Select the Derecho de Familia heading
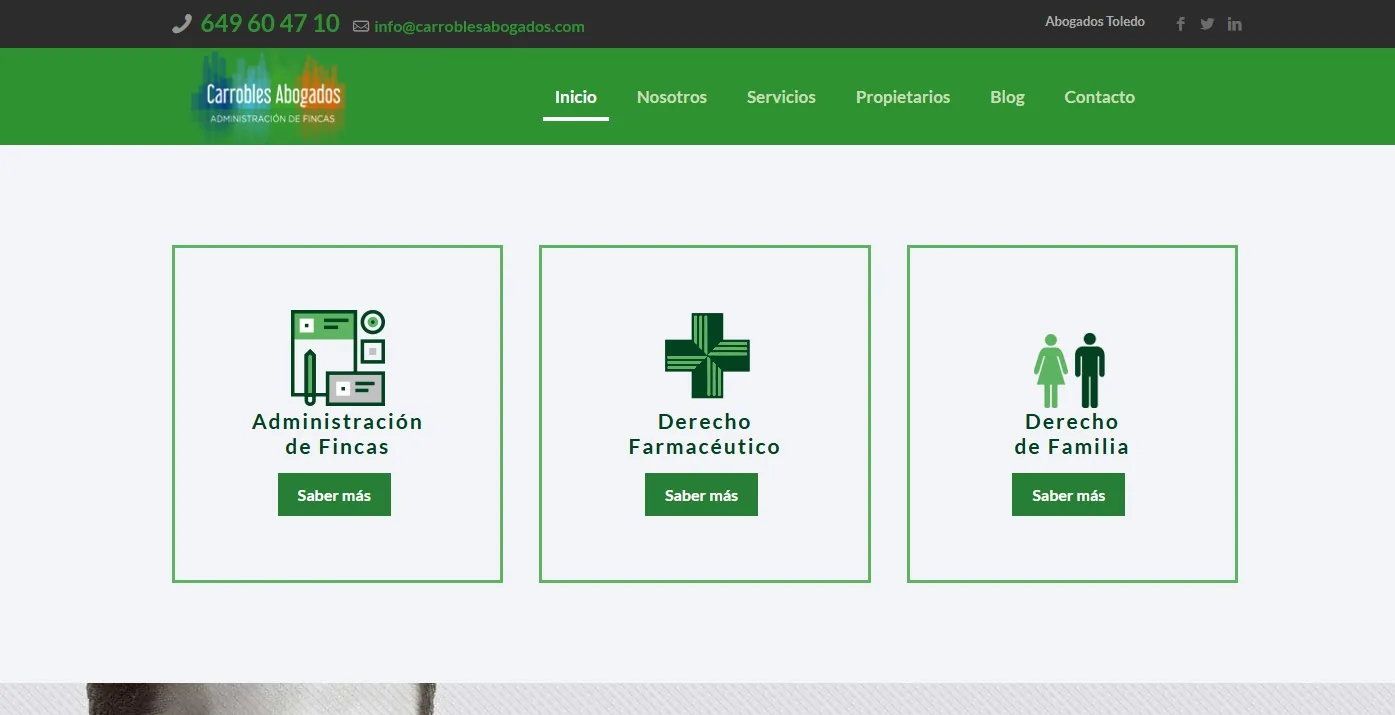 pyautogui.click(x=1071, y=434)
